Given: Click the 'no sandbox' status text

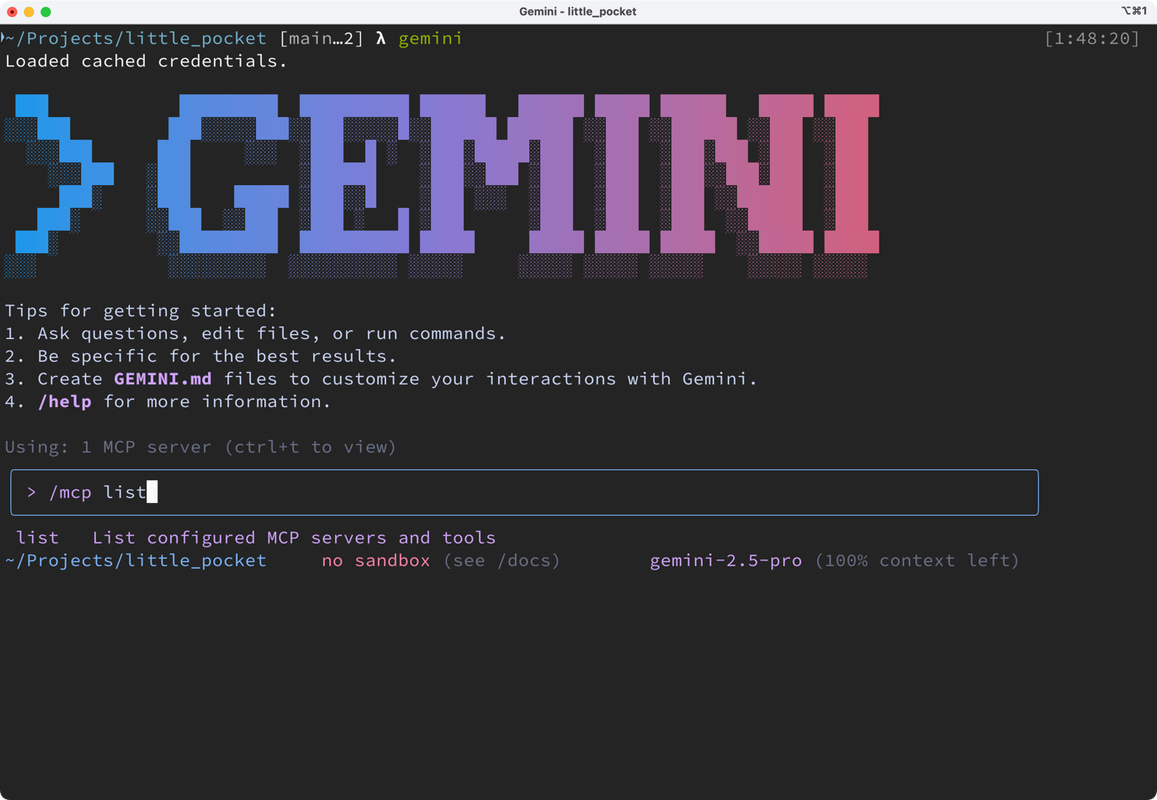Looking at the screenshot, I should [x=376, y=561].
